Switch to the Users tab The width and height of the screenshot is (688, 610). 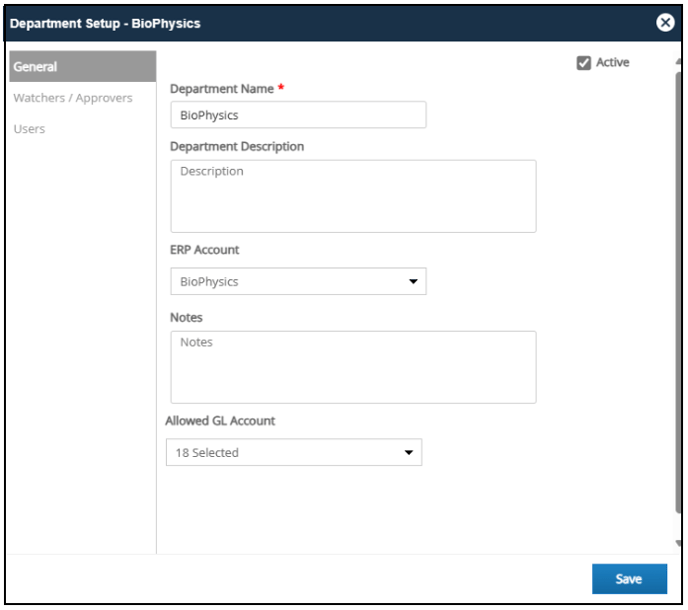point(29,129)
